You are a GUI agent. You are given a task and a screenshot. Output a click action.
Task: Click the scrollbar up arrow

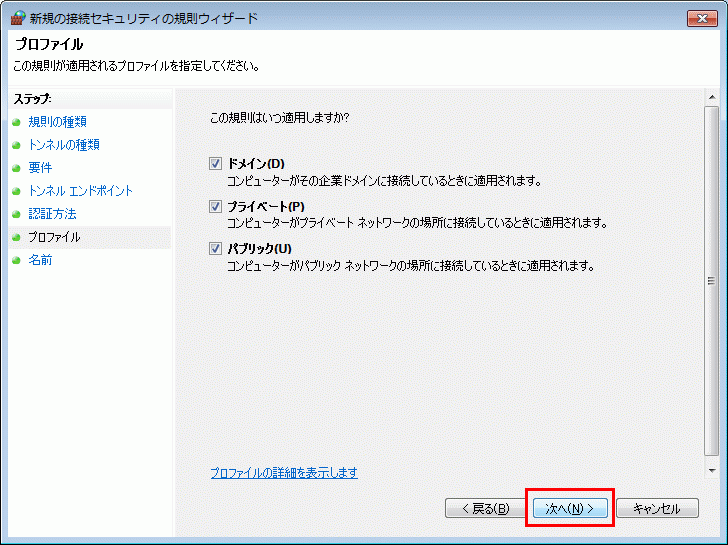coord(711,97)
